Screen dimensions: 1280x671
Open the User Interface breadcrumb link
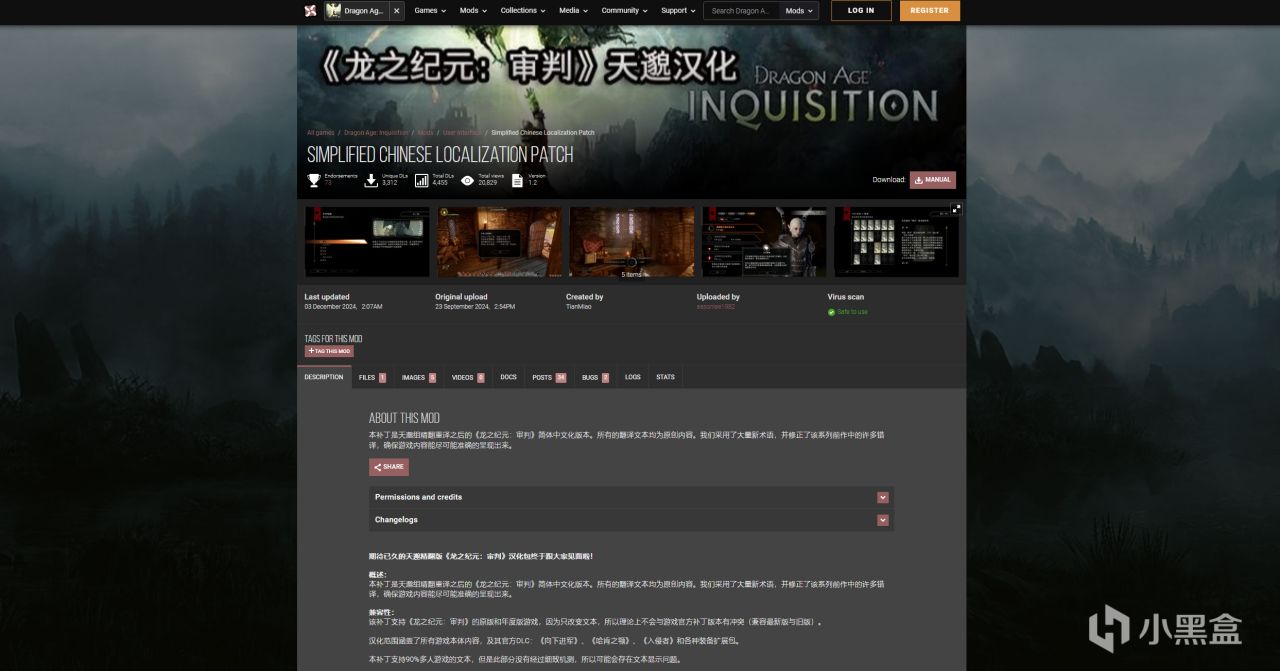tap(462, 133)
